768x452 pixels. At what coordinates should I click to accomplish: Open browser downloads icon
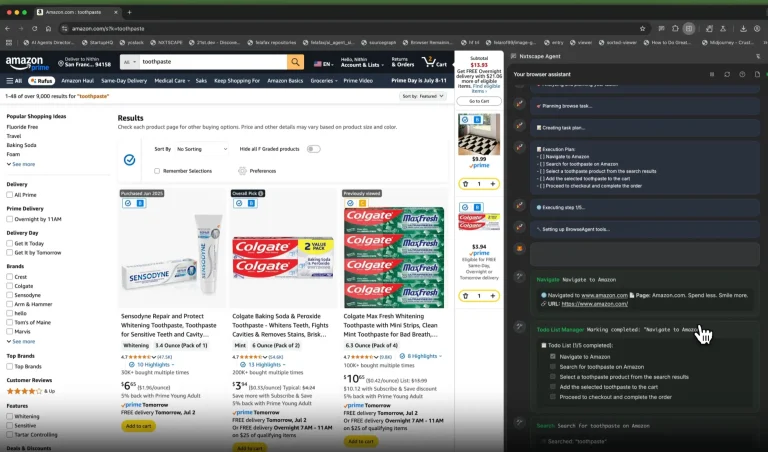pos(743,28)
